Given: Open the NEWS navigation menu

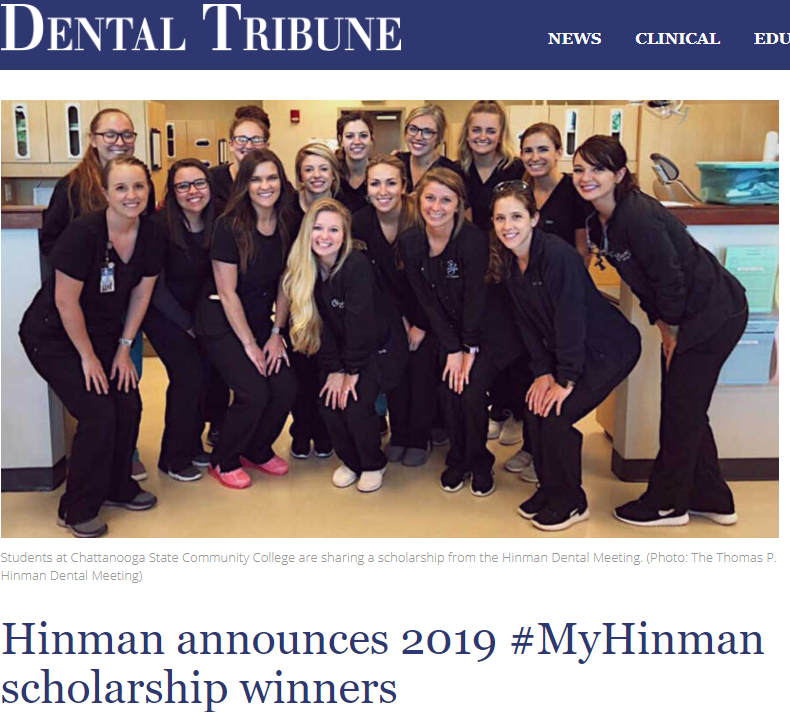Looking at the screenshot, I should click(574, 39).
